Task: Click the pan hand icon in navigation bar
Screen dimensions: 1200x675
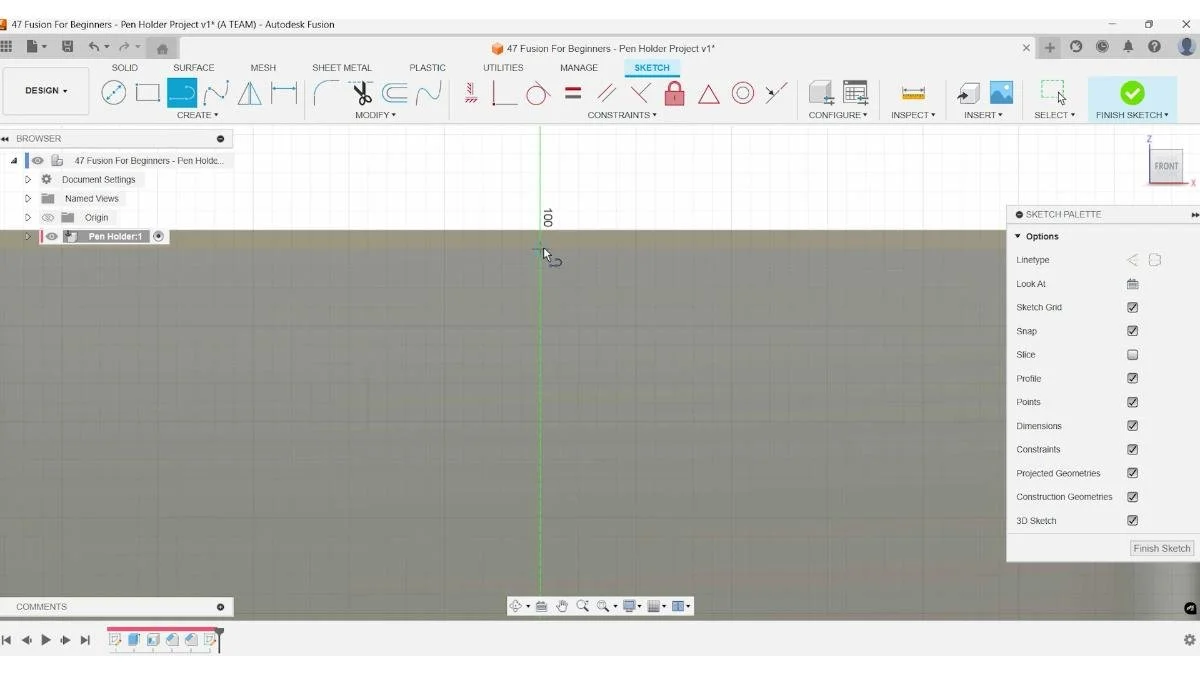Action: [562, 606]
